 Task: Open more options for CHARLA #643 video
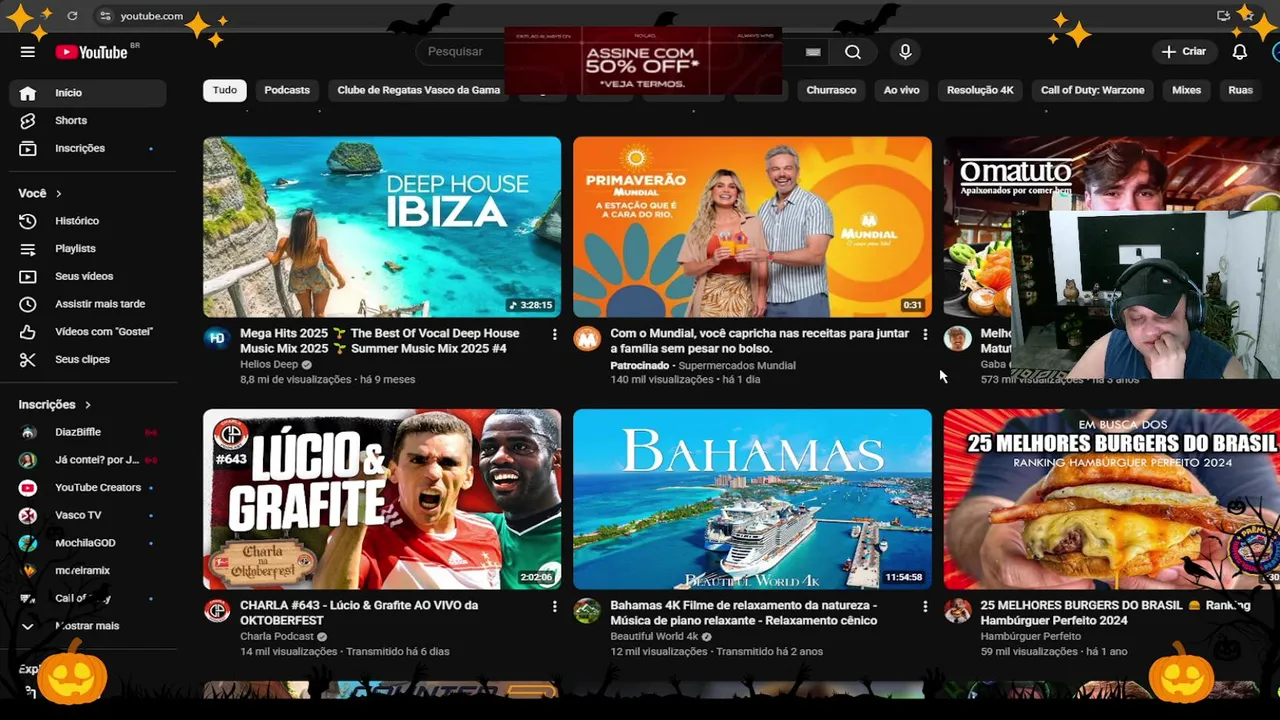tap(554, 607)
